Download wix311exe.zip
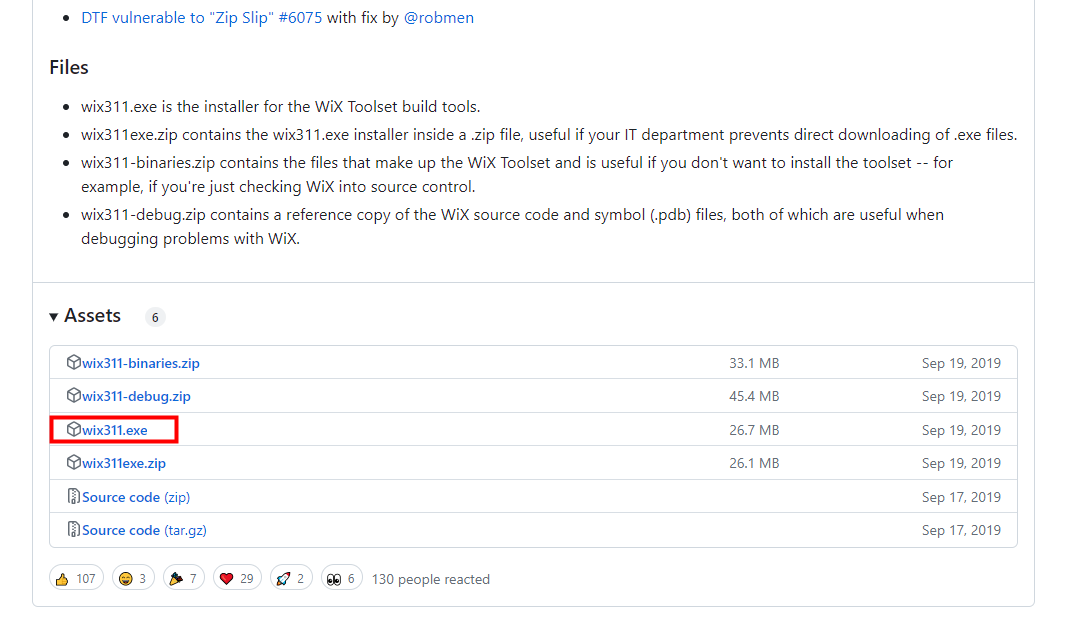 [124, 464]
